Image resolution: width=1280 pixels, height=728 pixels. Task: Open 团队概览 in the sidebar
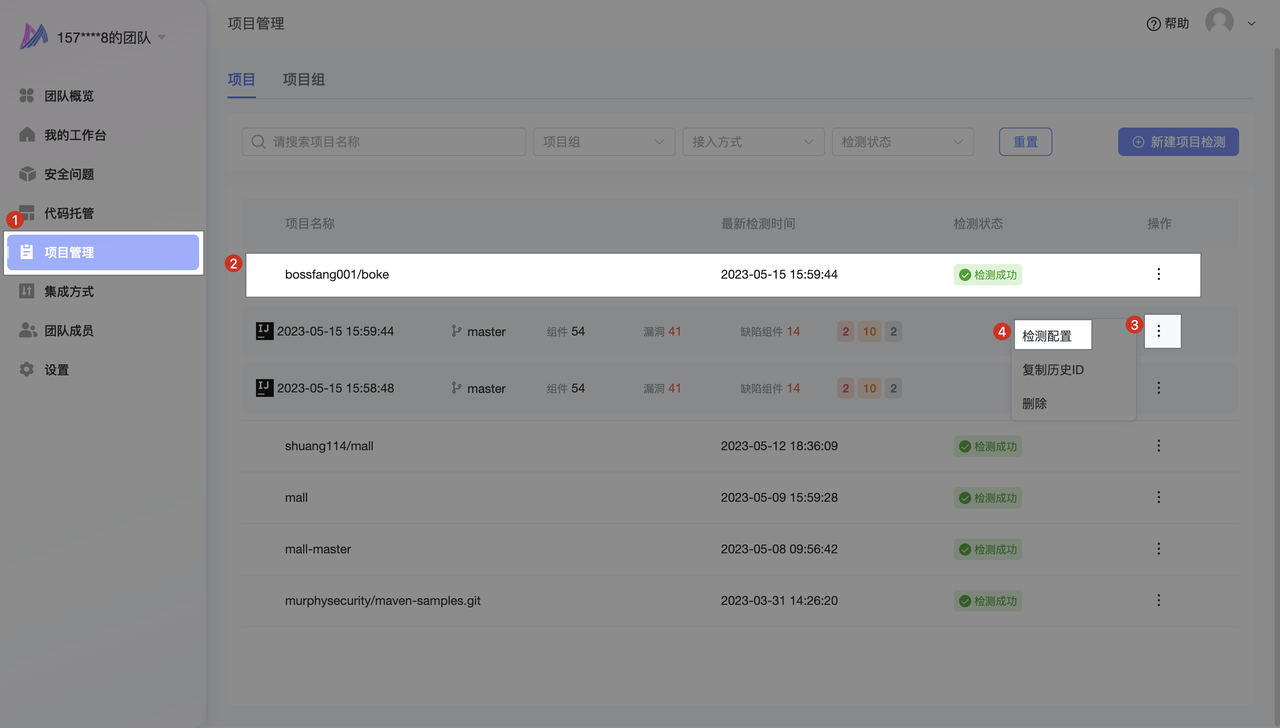(68, 96)
